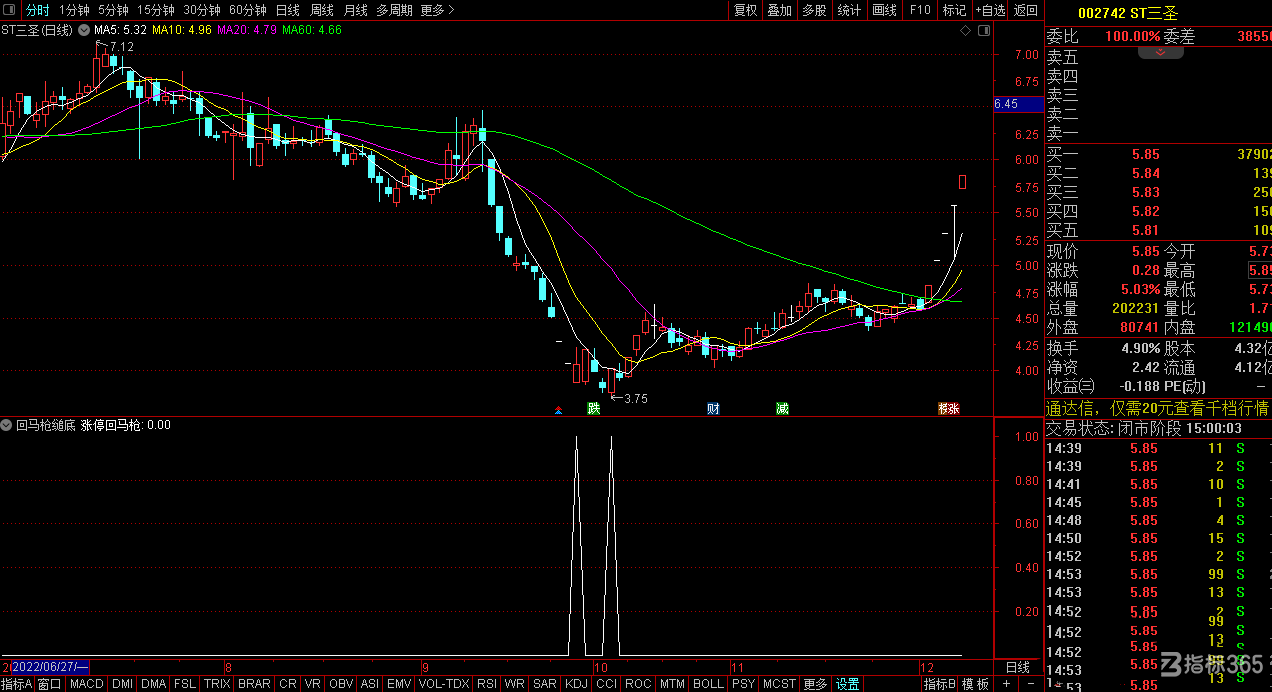Open the ST三圣 chart options dropdown

[84, 30]
